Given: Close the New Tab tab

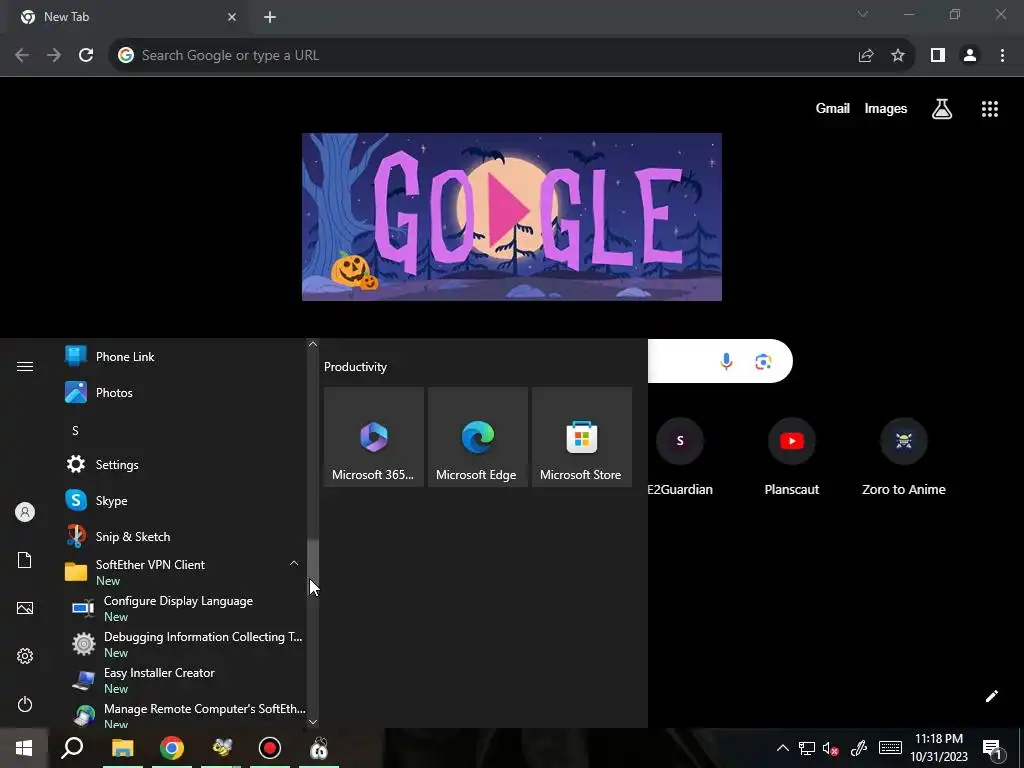Looking at the screenshot, I should [x=232, y=17].
